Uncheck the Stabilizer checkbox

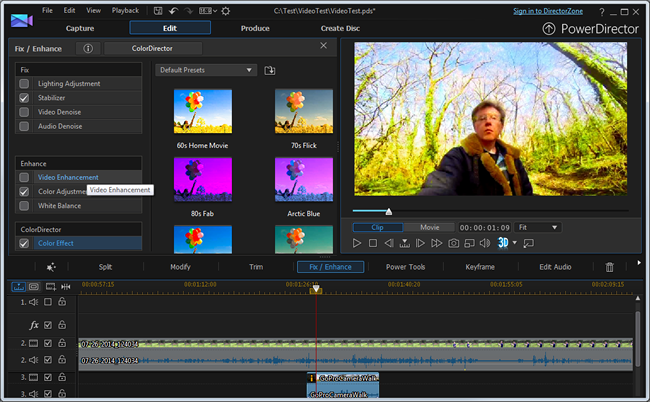(x=24, y=98)
